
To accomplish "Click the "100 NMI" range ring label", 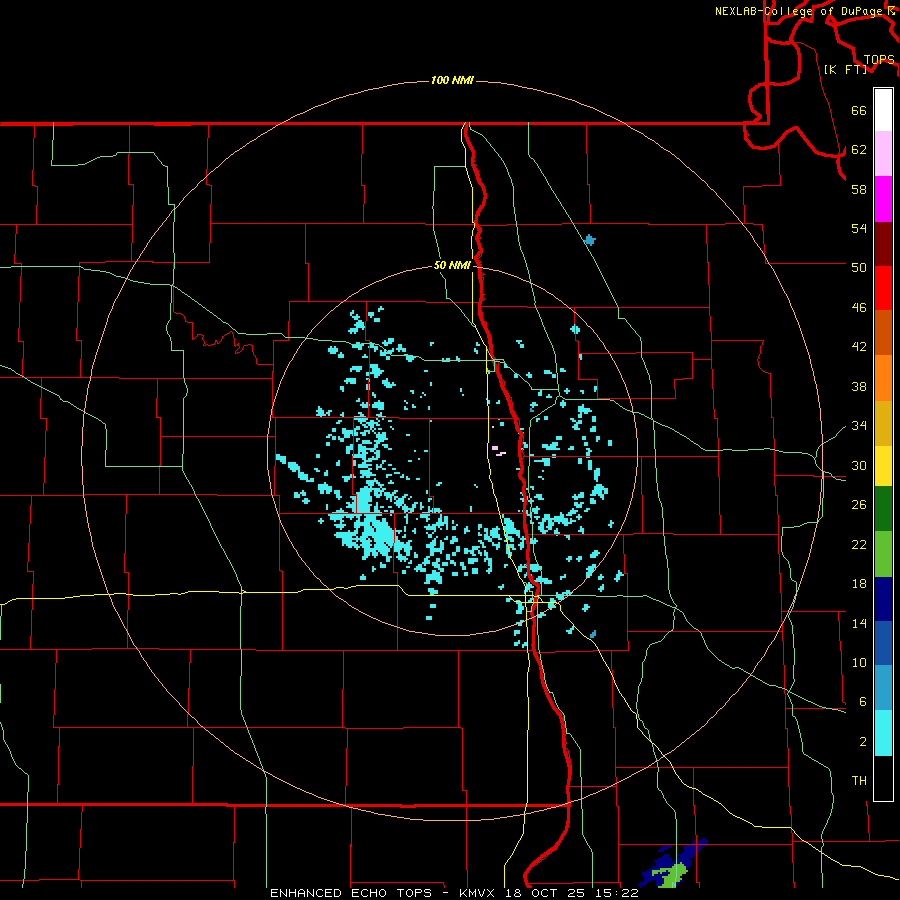I will 452,80.
